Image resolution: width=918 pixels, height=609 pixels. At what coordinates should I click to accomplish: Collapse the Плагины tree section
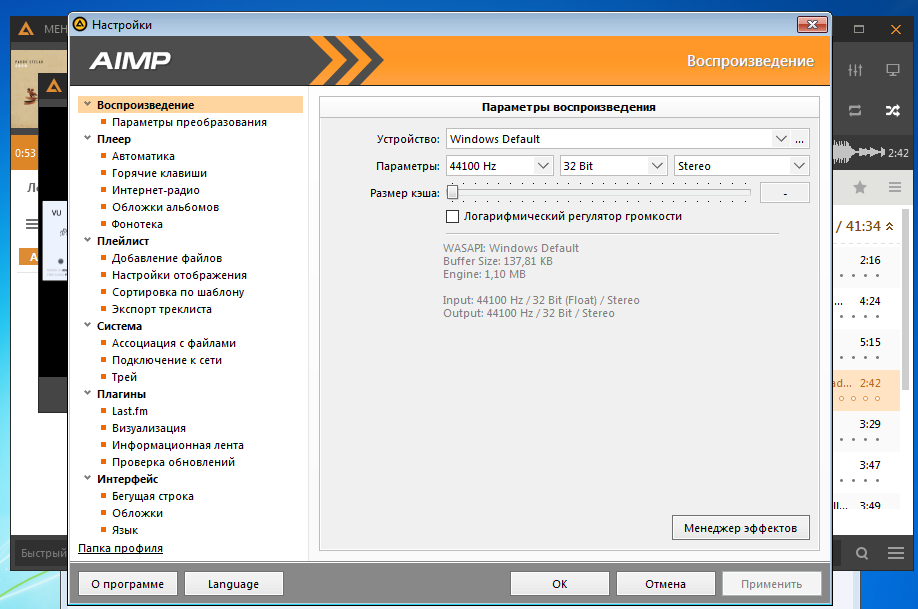pos(87,393)
